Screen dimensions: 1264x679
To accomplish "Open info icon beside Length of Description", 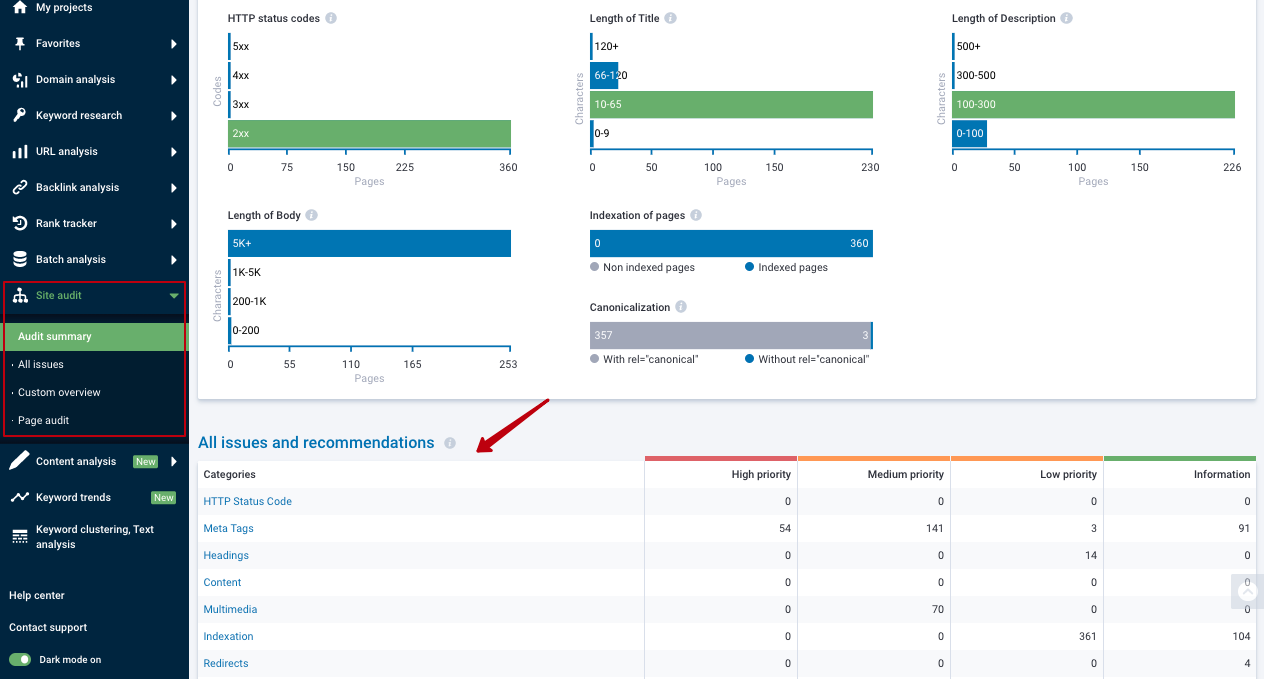I will [1066, 18].
